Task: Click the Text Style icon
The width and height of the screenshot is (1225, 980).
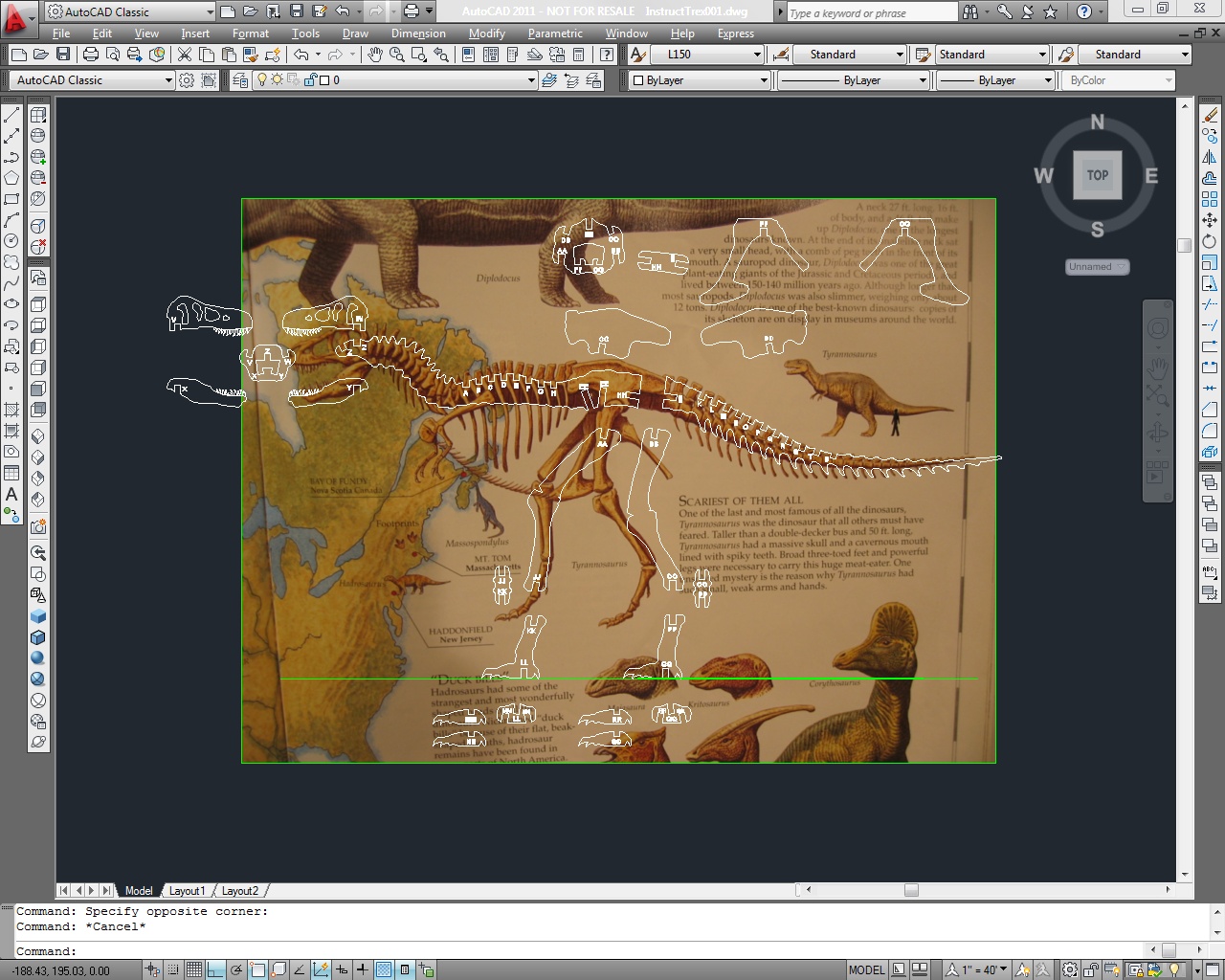Action: 638,55
